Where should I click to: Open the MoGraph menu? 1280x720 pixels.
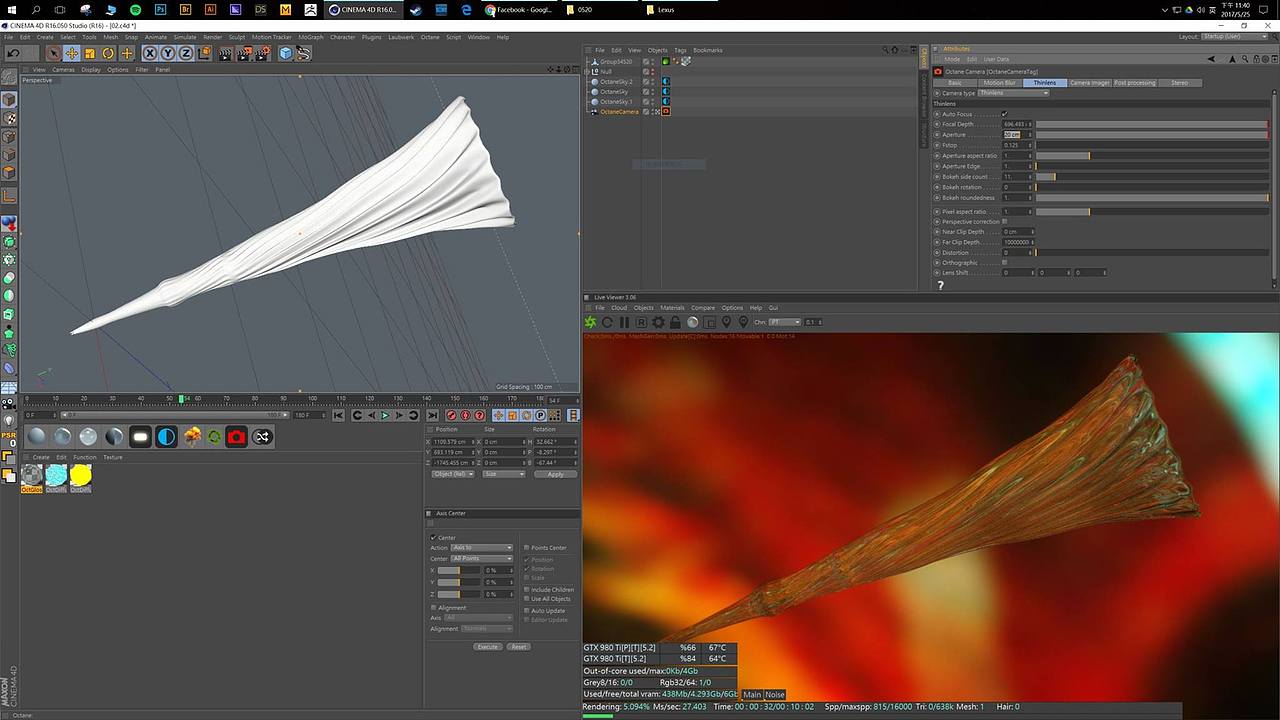310,37
